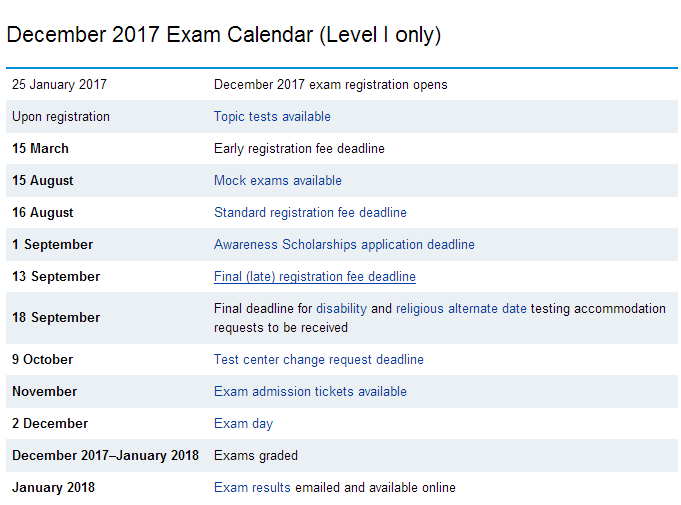This screenshot has width=681, height=505.
Task: Click the Exams graded text
Action: click(256, 456)
